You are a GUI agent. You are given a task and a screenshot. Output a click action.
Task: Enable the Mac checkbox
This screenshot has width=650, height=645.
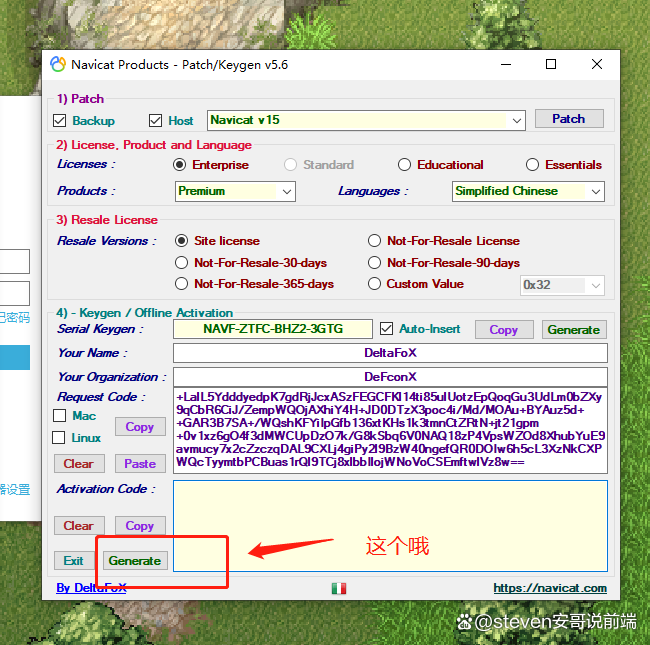(x=59, y=416)
